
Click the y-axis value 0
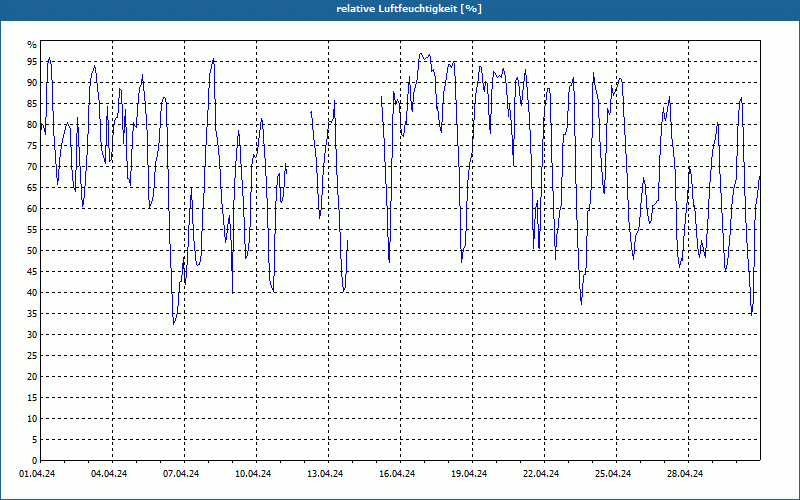tap(34, 461)
